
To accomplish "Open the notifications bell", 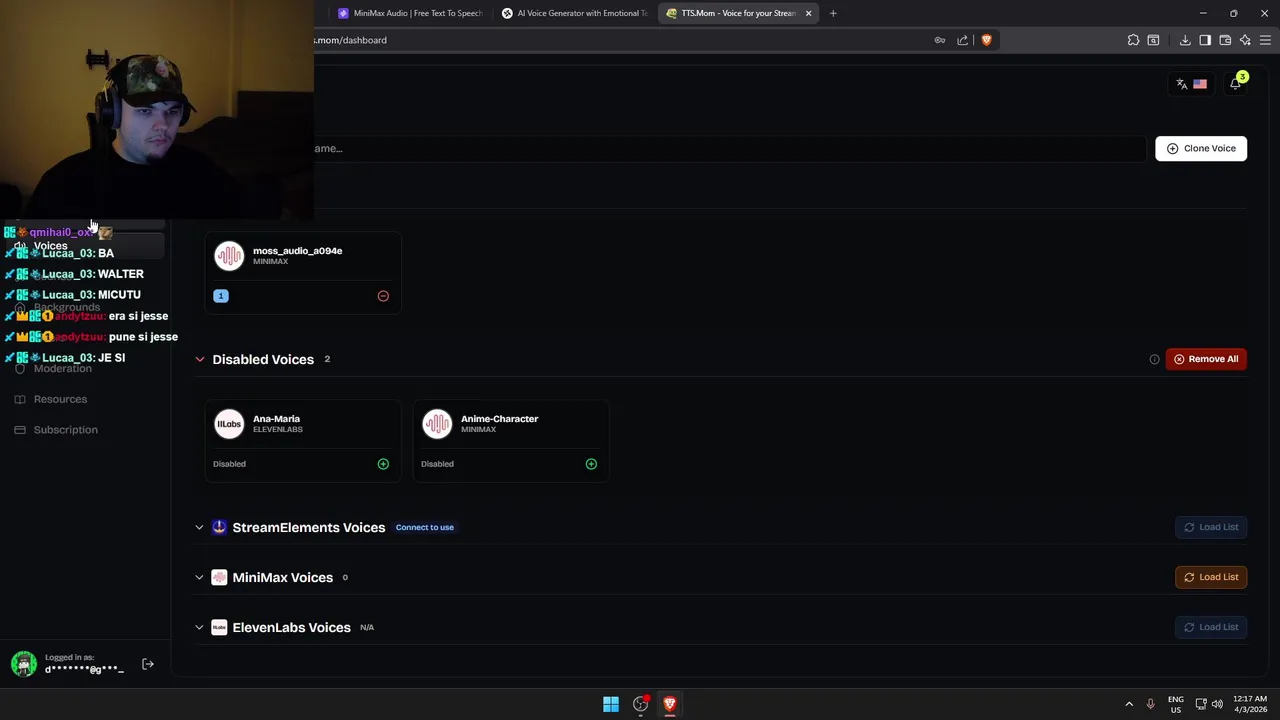I will 1235,84.
